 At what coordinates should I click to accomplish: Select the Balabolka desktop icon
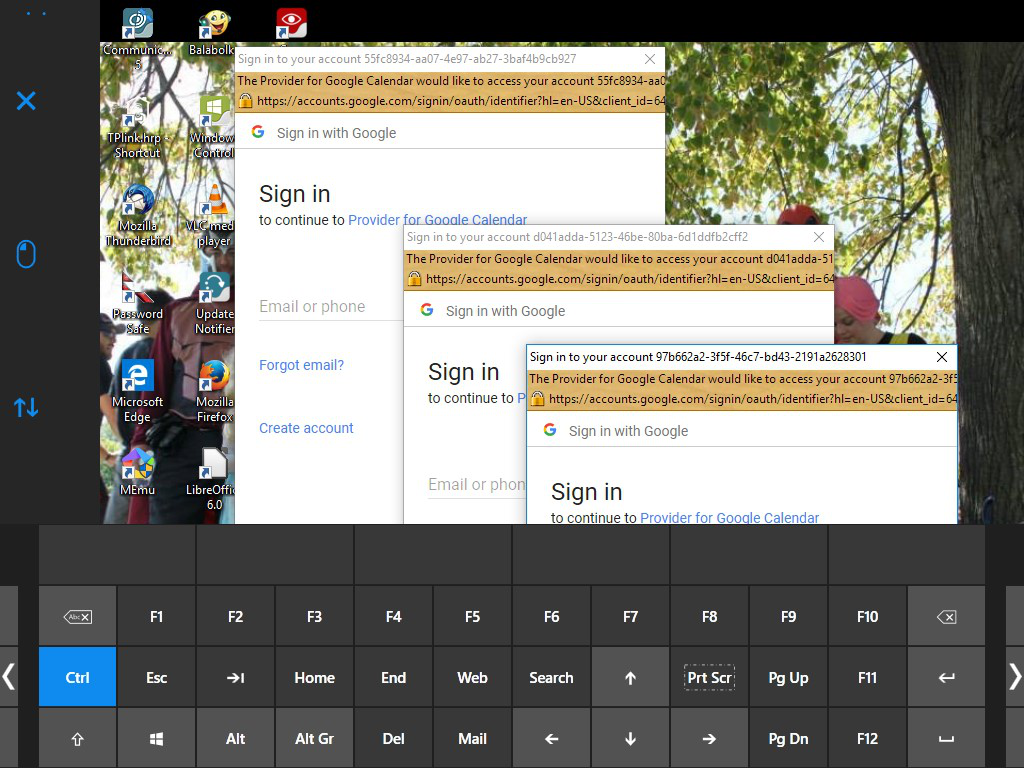[212, 33]
